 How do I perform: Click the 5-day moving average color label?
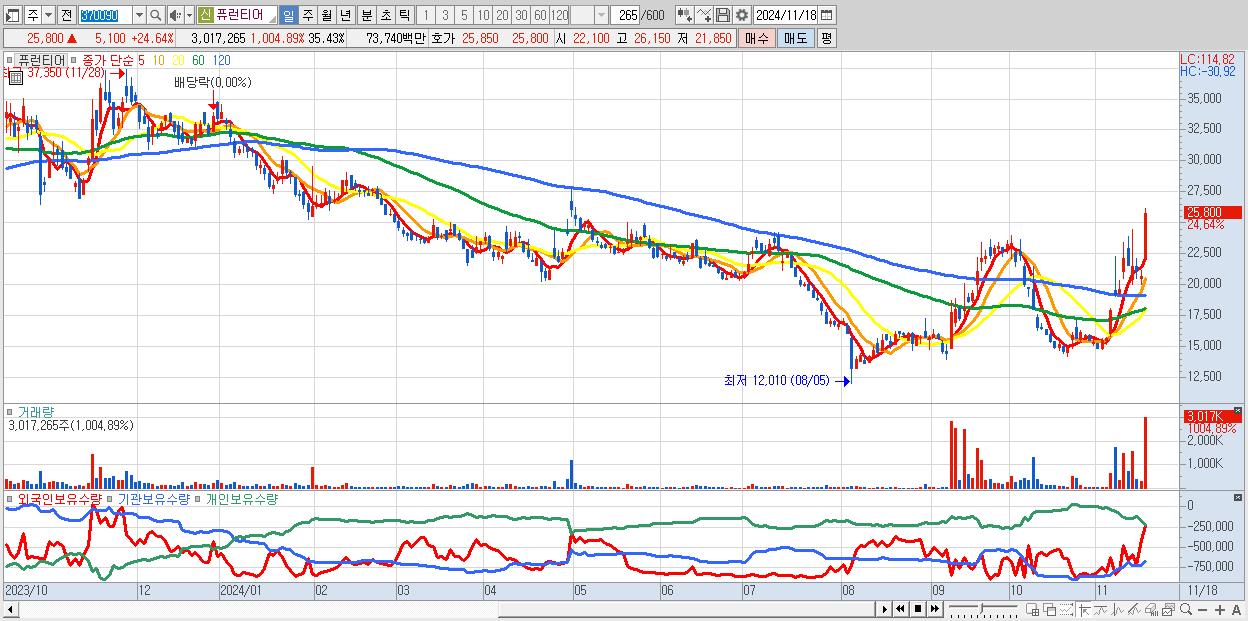(x=141, y=60)
